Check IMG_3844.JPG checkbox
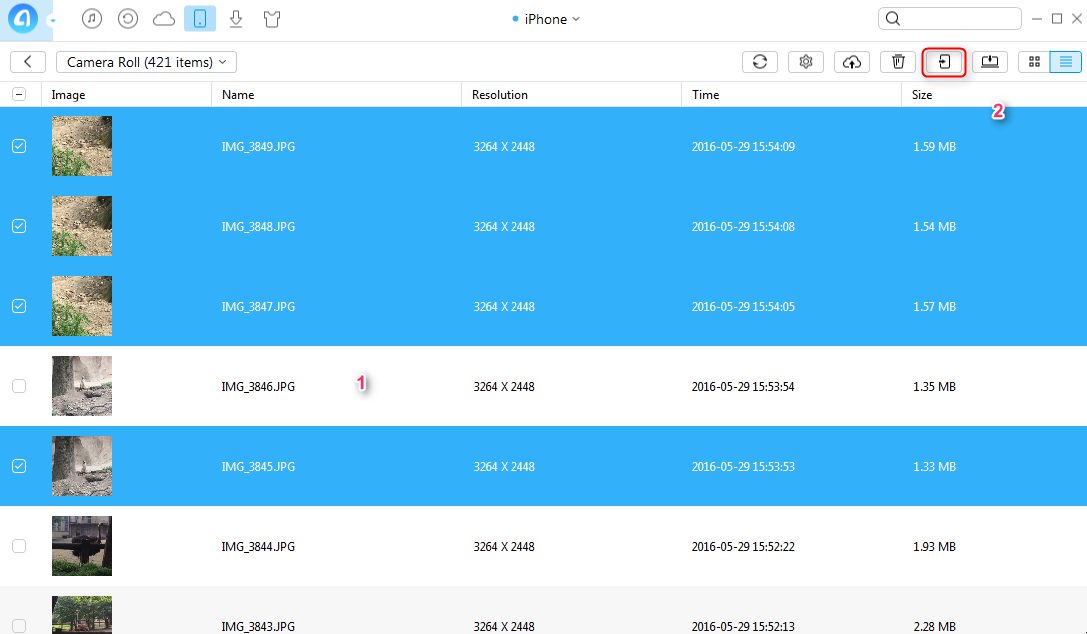 (19, 546)
